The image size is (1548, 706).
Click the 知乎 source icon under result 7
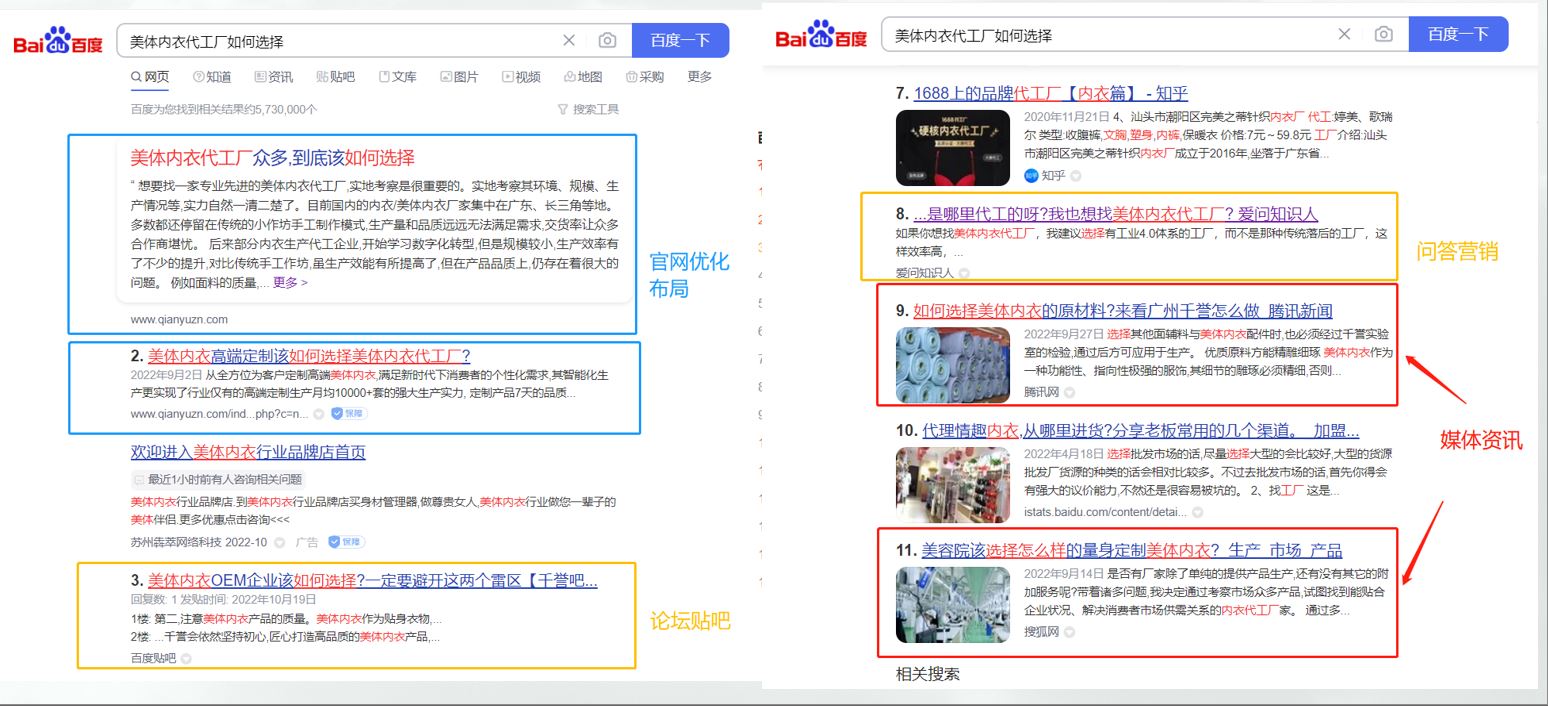pos(1031,175)
